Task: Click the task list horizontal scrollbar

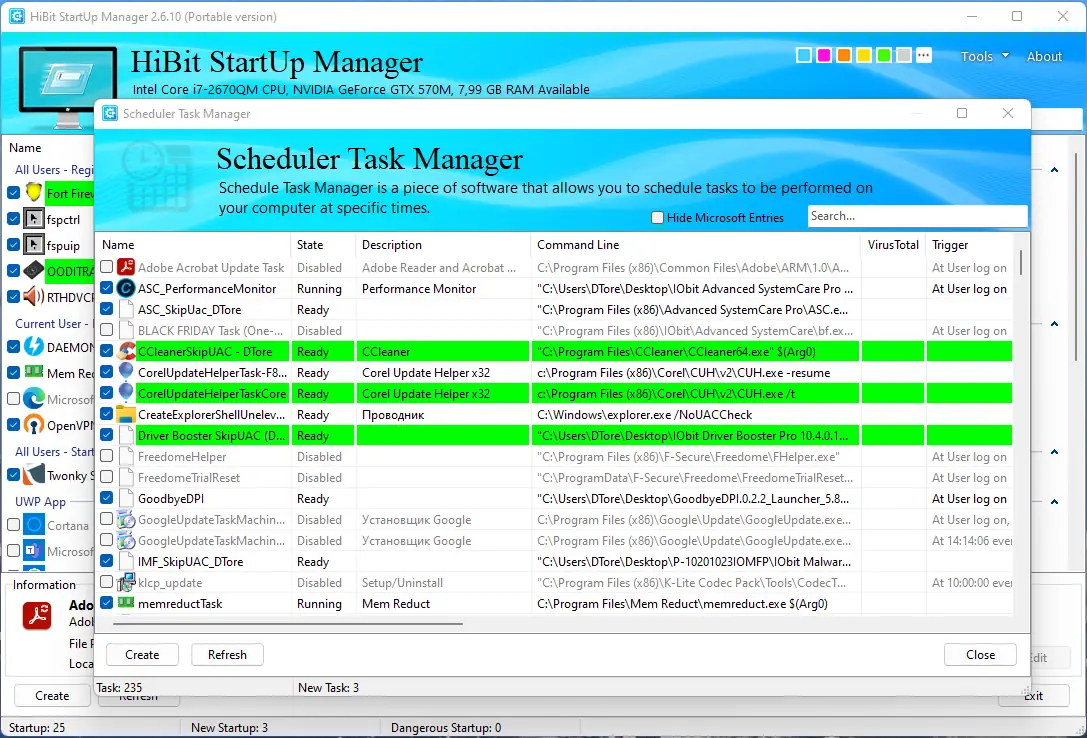Action: pos(288,624)
